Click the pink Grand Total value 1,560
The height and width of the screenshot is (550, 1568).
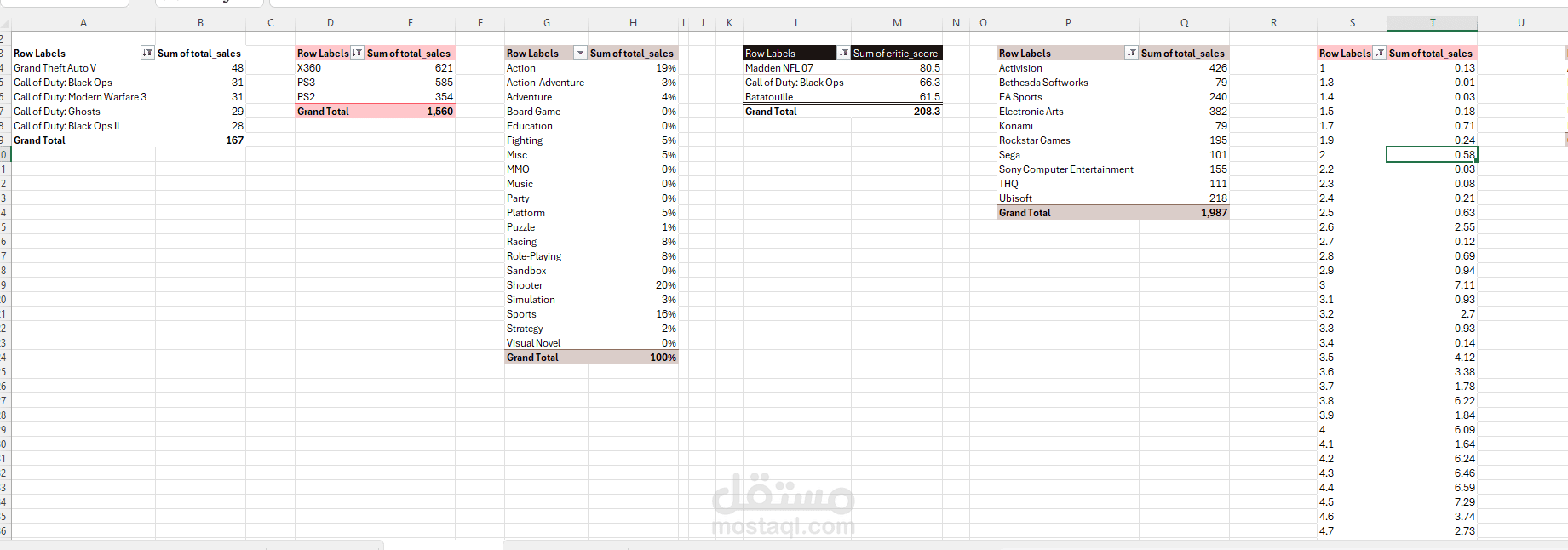(411, 112)
